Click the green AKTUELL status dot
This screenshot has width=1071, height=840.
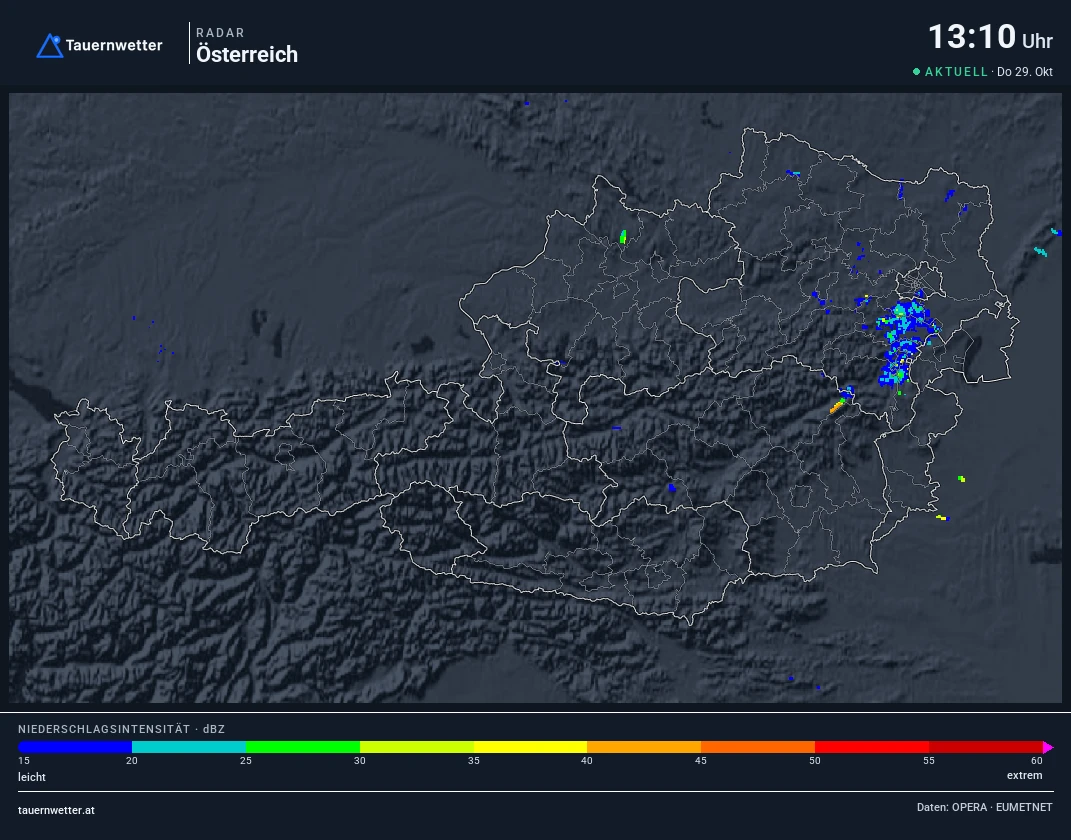[x=917, y=72]
